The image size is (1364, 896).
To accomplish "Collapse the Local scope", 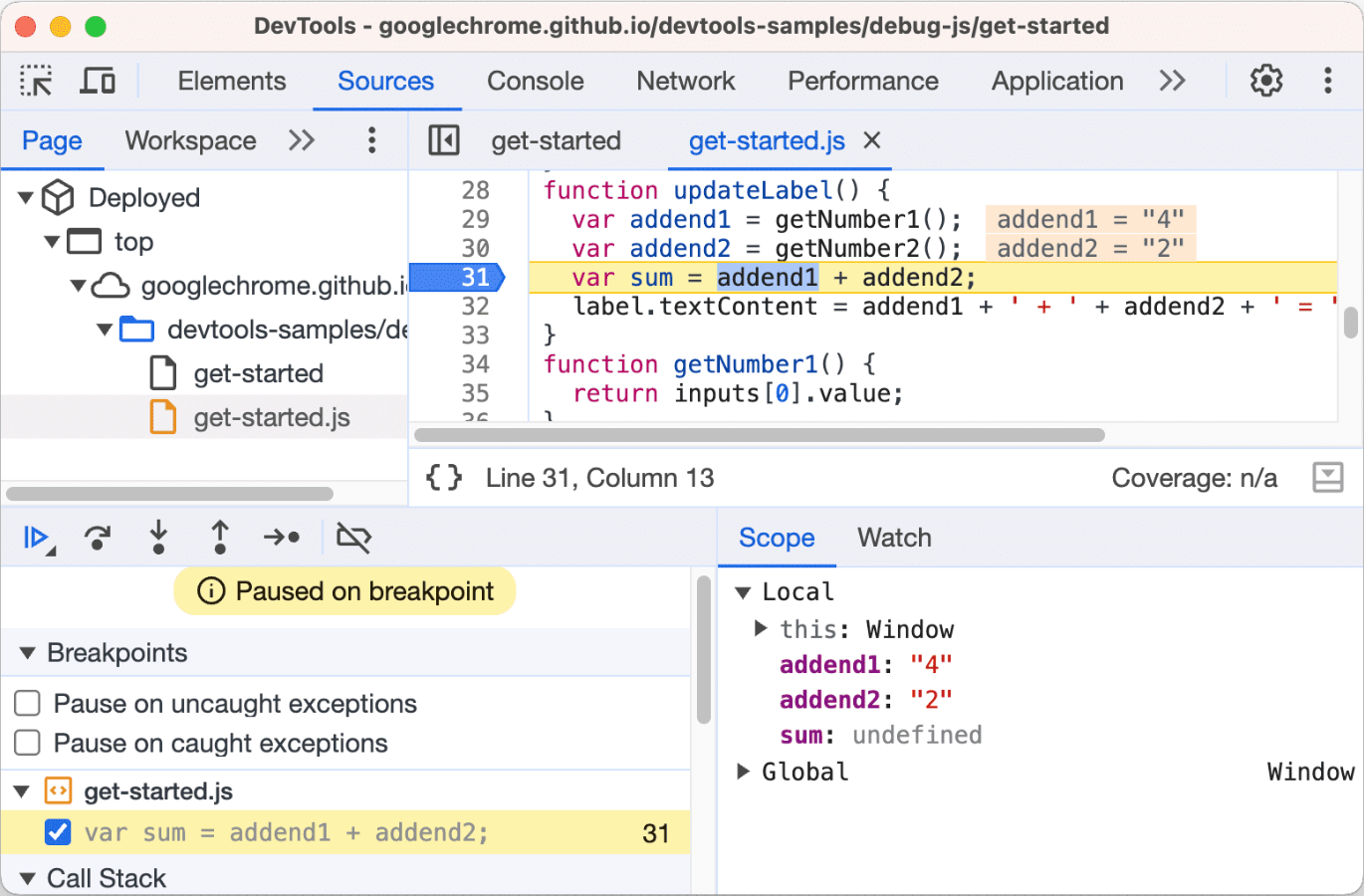I will click(743, 592).
